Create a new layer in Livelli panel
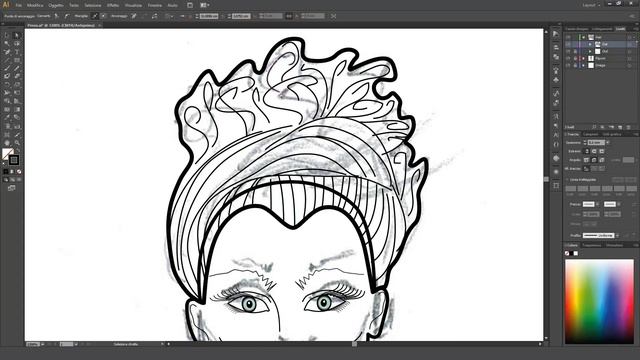The width and height of the screenshot is (640, 360). click(620, 127)
